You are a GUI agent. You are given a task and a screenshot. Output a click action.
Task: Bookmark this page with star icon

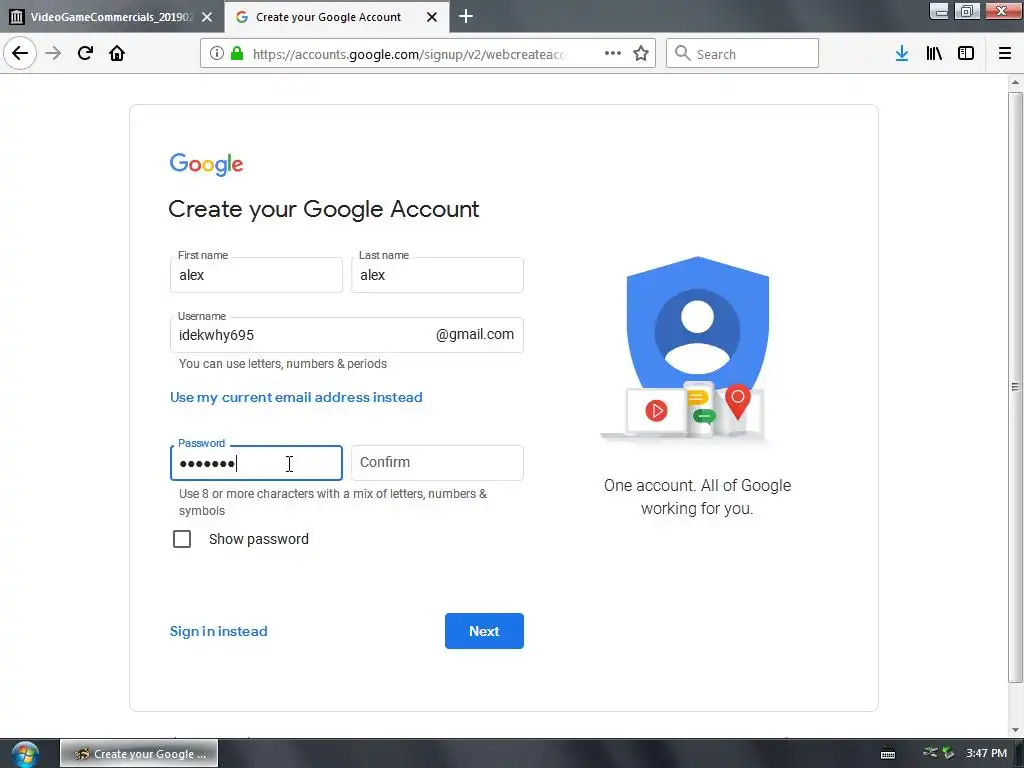pyautogui.click(x=641, y=54)
